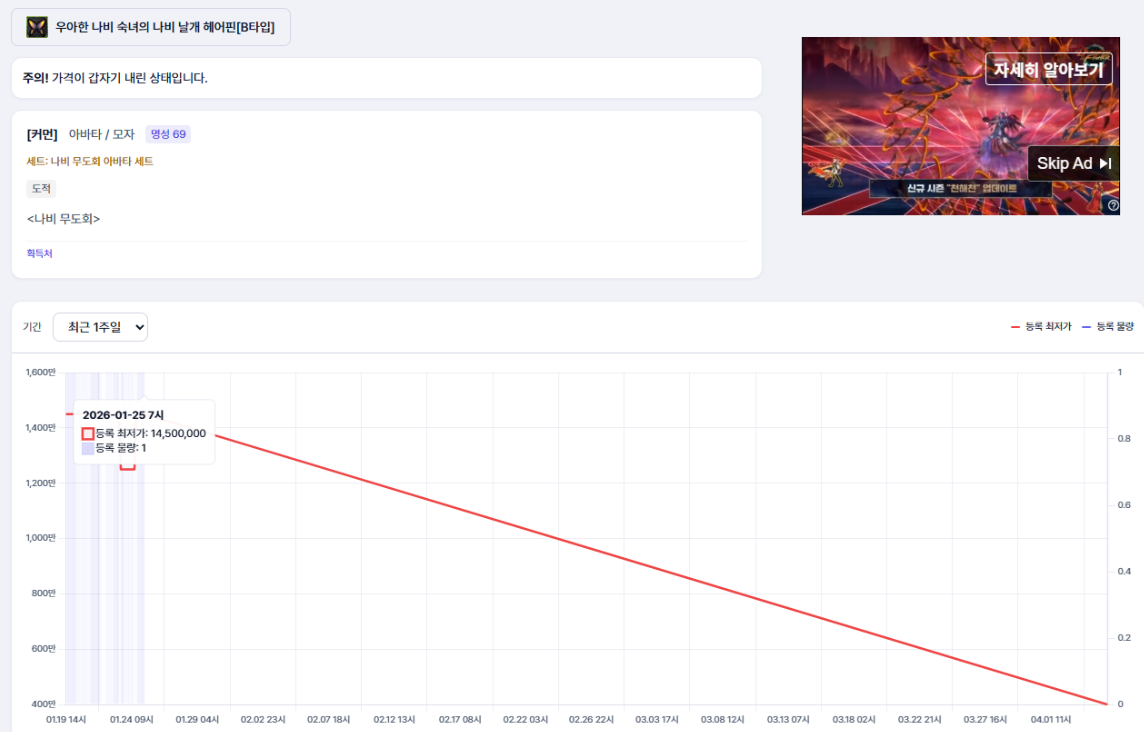Click the 자세히 알아보기 button on the ad
1144x732 pixels.
coord(1048,69)
